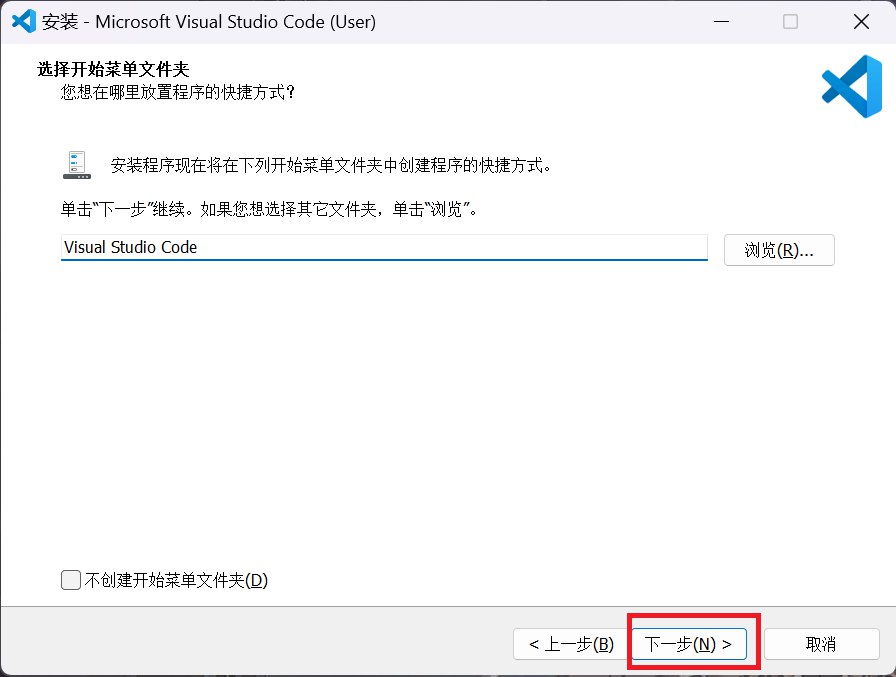
Task: Click the large VS Code logo at top right
Action: click(x=852, y=86)
